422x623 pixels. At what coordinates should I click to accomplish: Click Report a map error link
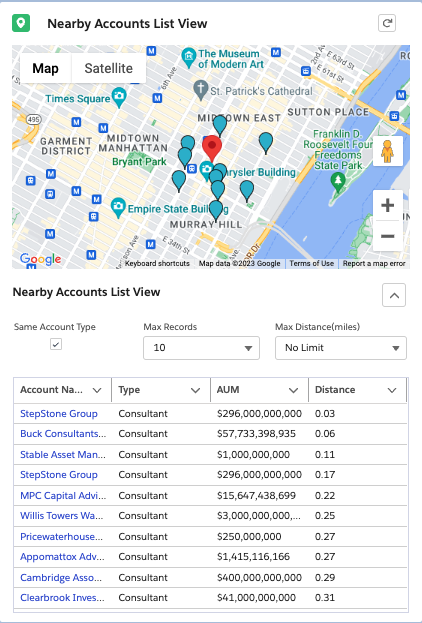coord(374,263)
